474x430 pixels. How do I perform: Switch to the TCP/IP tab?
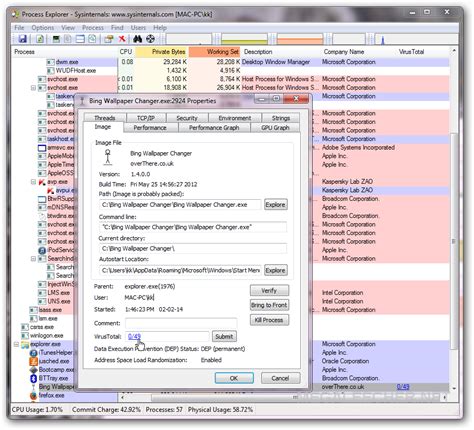pyautogui.click(x=146, y=118)
